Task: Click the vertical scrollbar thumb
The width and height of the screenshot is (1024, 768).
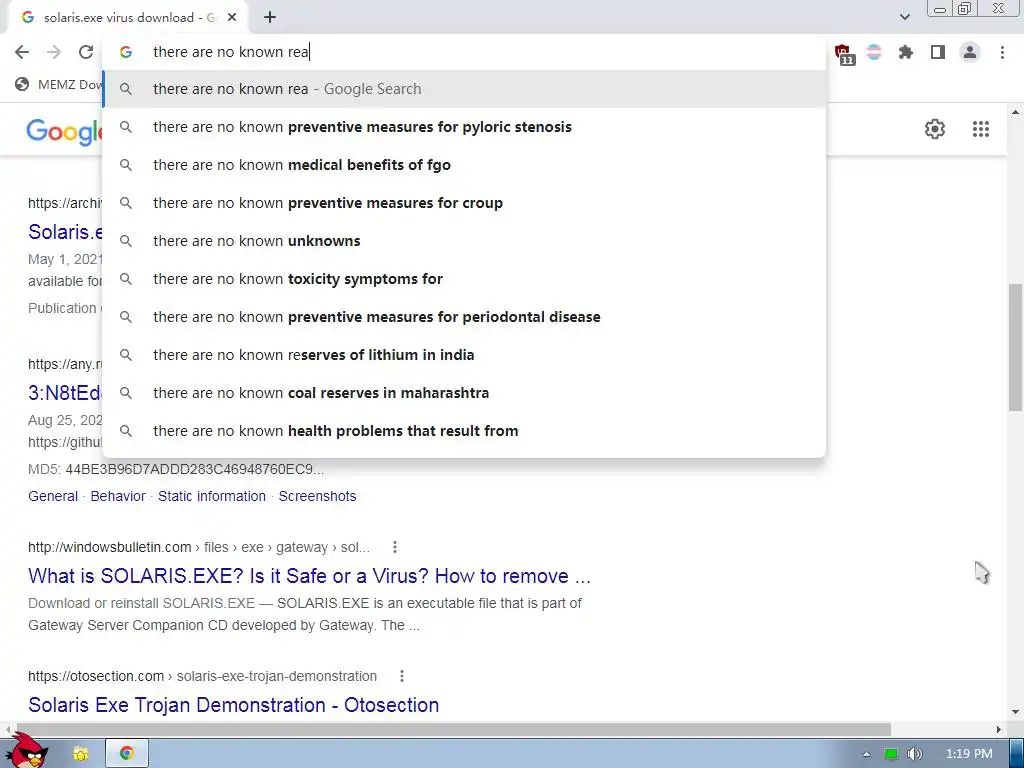Action: click(x=1015, y=347)
